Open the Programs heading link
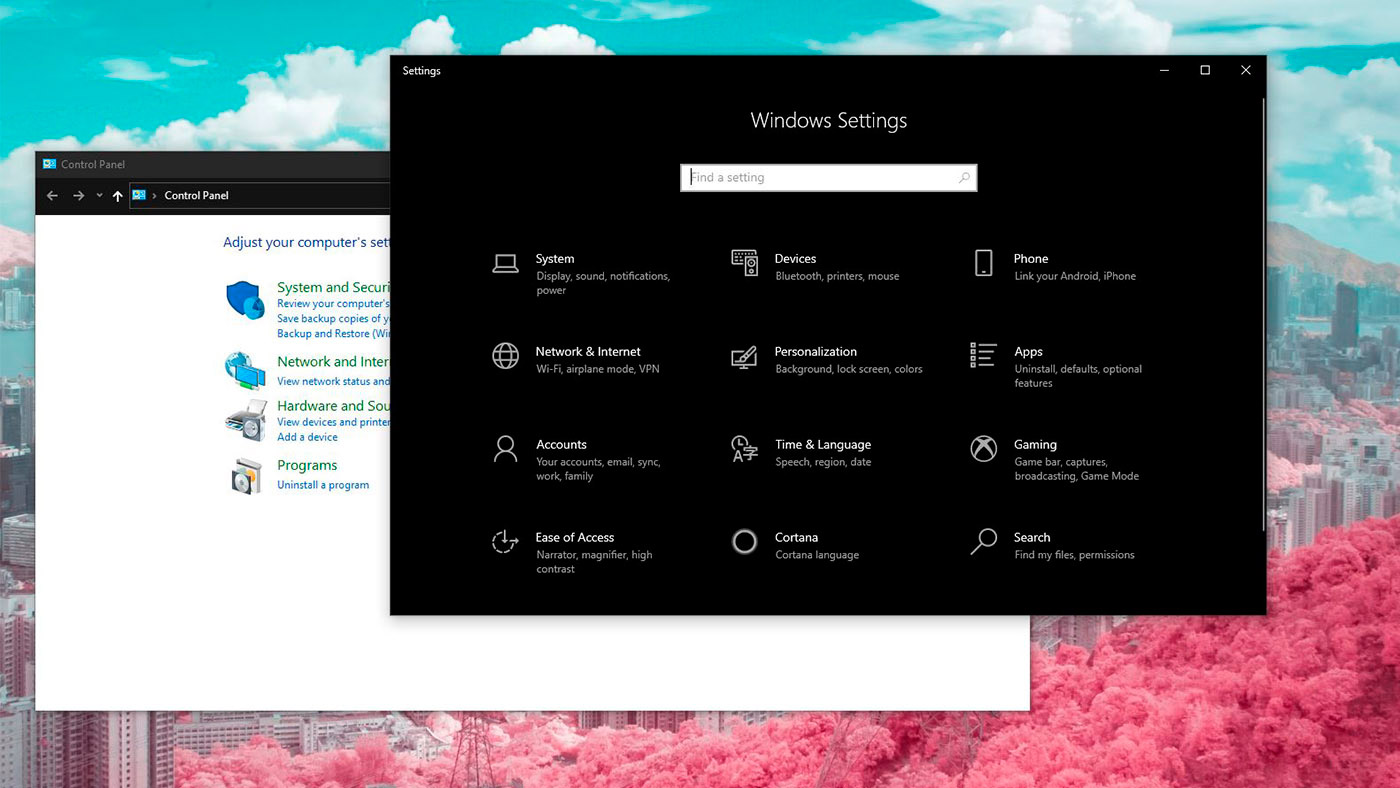 [x=307, y=466]
